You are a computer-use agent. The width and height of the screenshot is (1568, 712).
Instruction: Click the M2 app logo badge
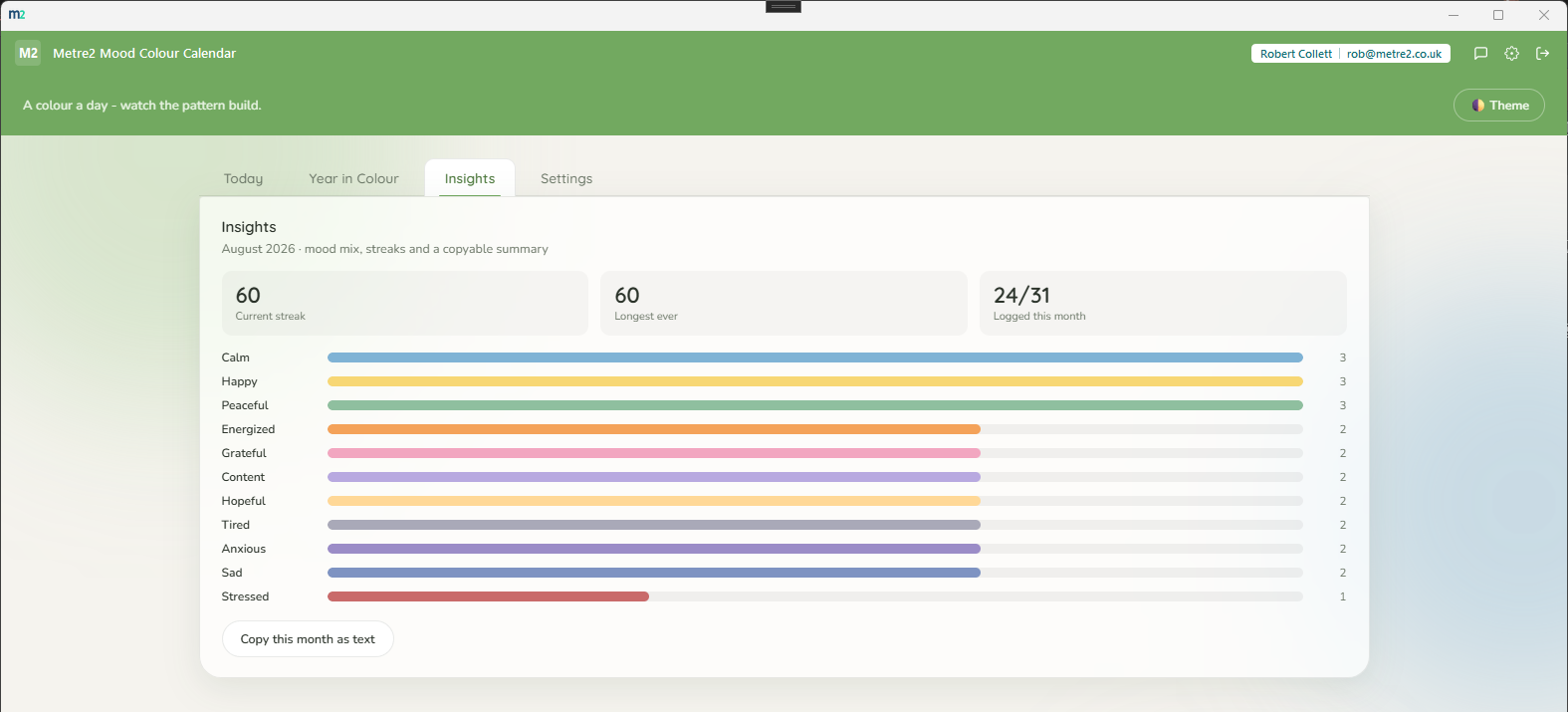(28, 53)
